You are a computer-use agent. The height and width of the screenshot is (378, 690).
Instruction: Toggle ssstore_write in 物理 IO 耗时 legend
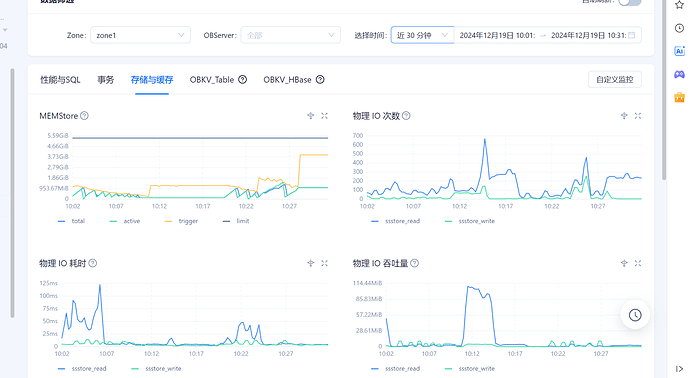157,368
